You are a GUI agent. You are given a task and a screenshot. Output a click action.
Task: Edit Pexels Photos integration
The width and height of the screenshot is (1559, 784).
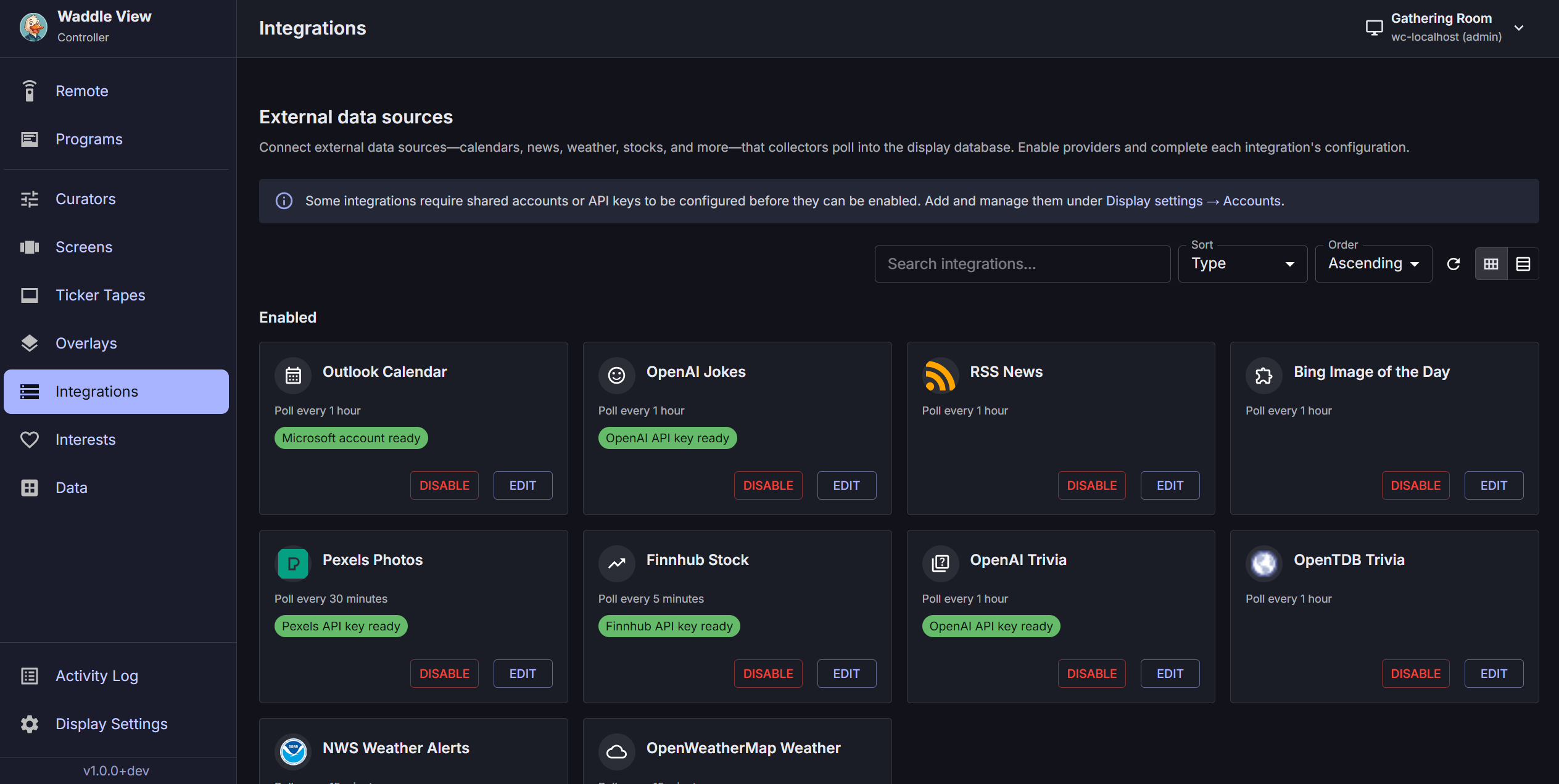[523, 674]
